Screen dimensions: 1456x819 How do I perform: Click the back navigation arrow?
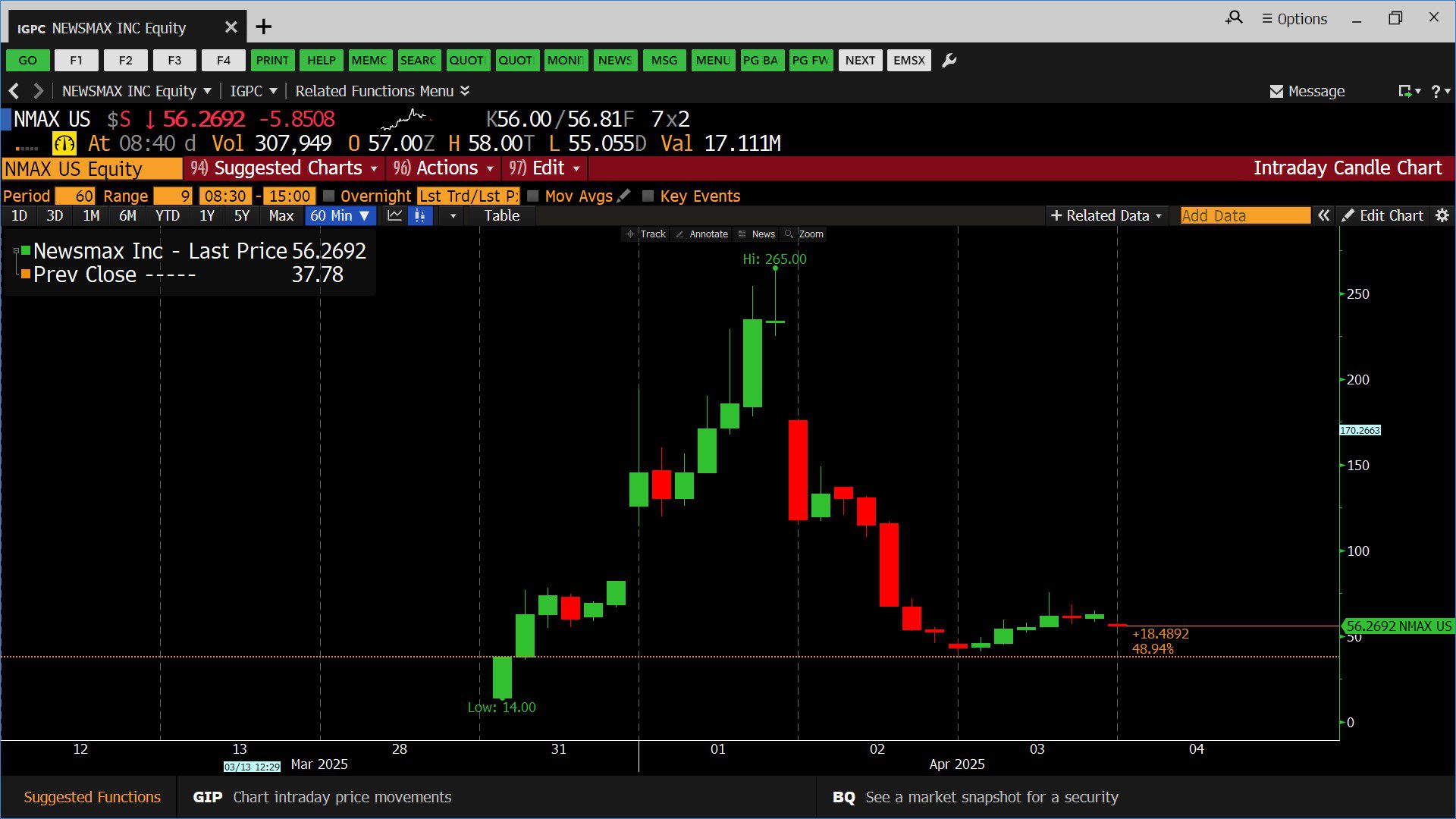coord(14,91)
